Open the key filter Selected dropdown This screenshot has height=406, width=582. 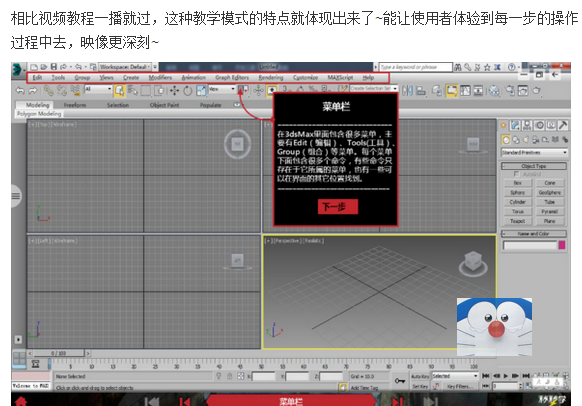pos(455,376)
